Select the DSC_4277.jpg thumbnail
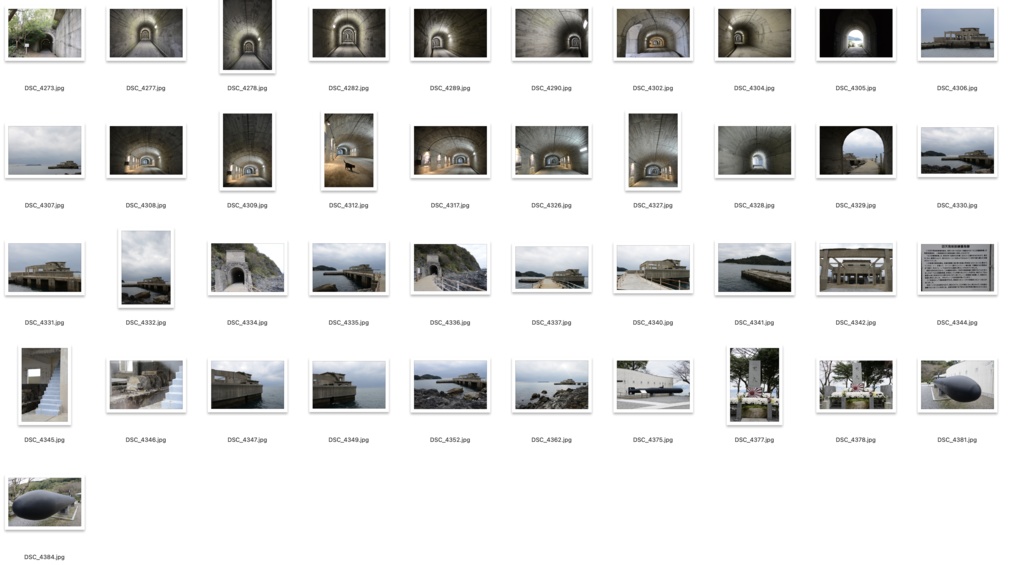The width and height of the screenshot is (1024, 565). tap(146, 33)
